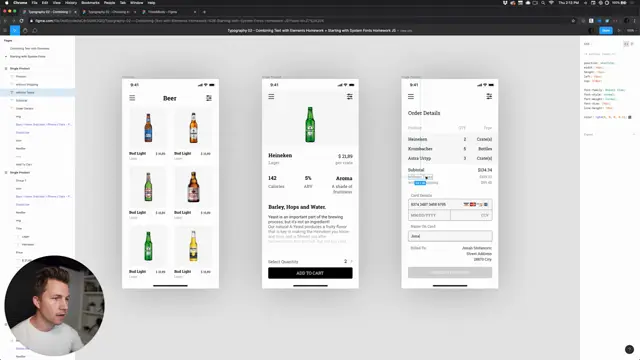This screenshot has width=640, height=360.
Task: Click the blue Share button
Action: [606, 31]
